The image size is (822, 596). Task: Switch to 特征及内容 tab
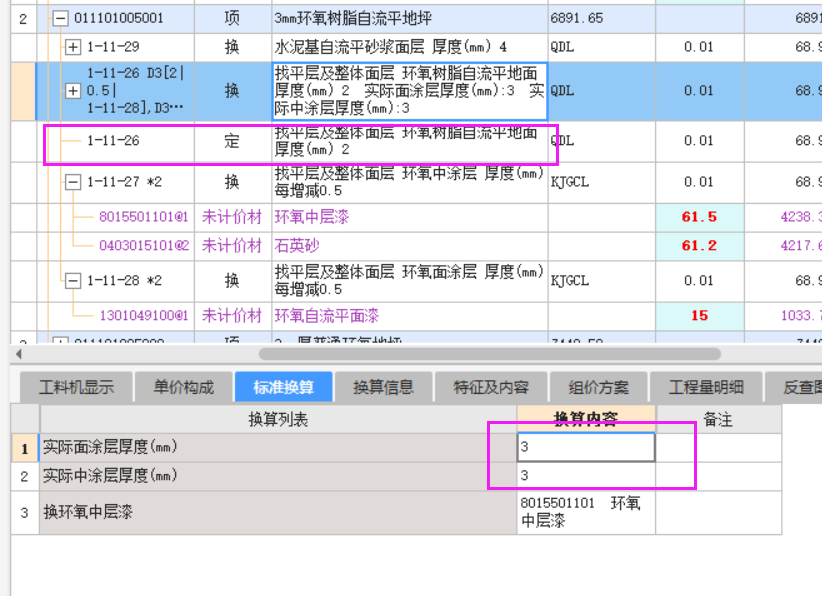491,387
